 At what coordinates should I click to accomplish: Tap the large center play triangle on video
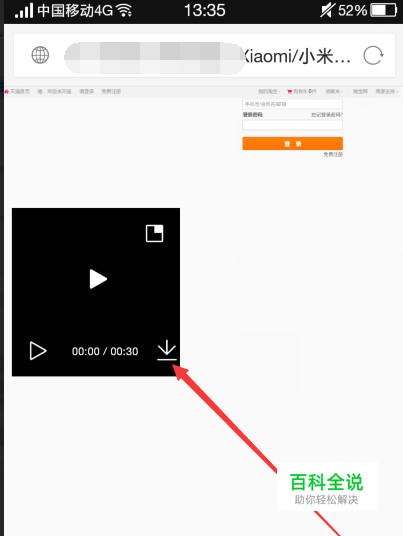point(98,279)
